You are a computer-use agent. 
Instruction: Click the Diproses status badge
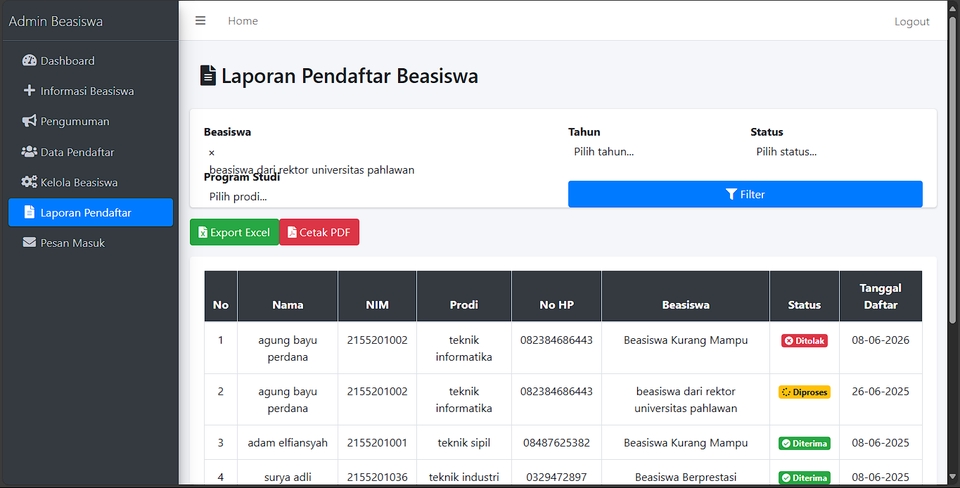804,392
